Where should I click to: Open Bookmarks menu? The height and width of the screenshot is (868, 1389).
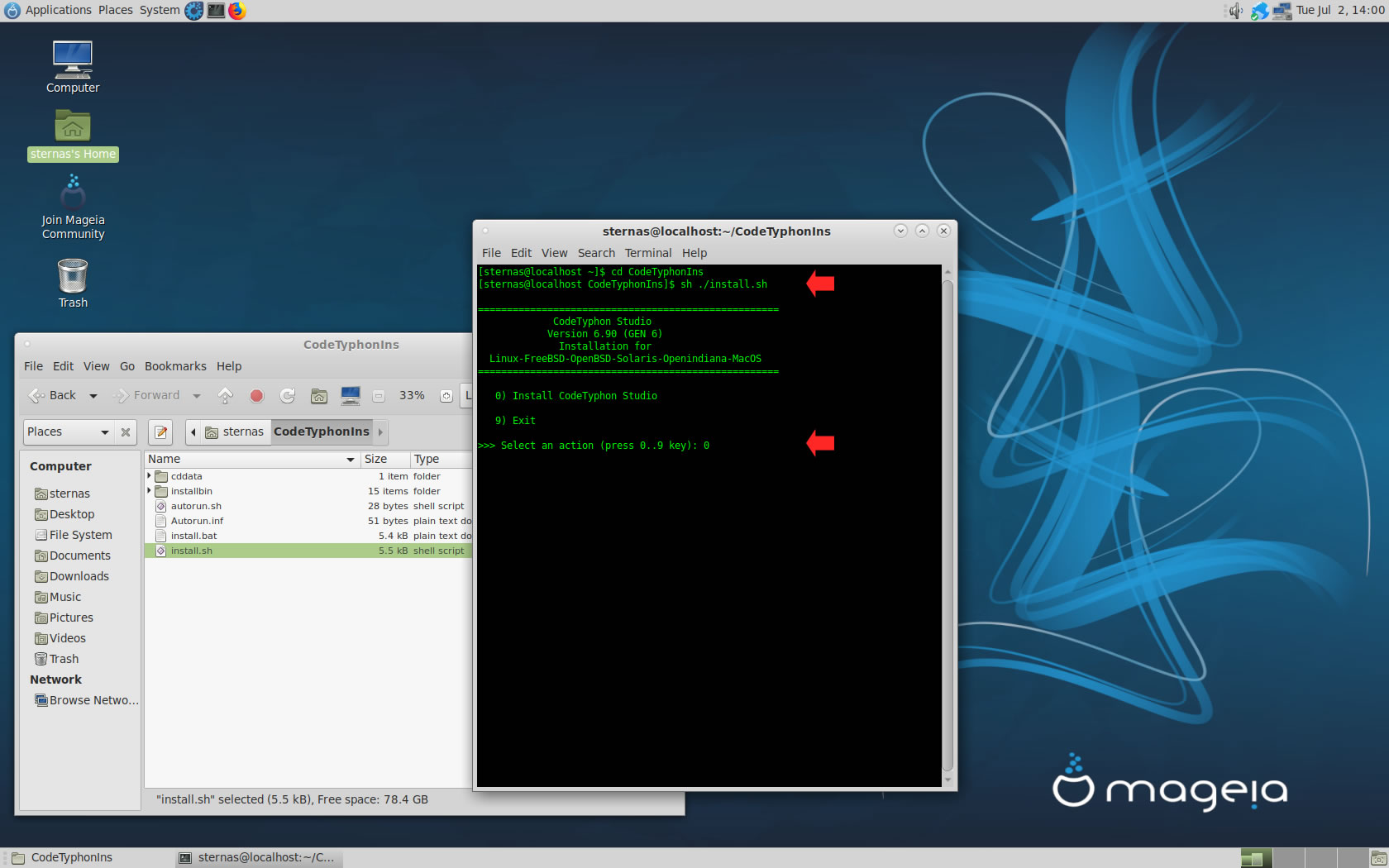point(175,366)
